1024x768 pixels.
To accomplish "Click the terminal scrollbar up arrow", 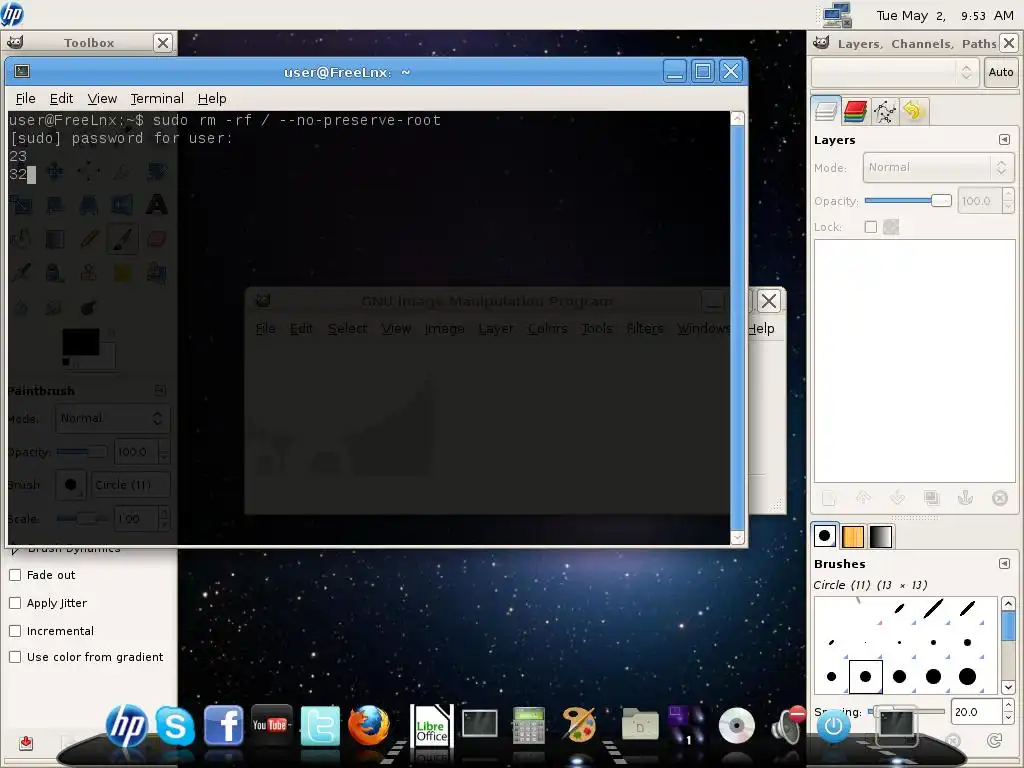I will (737, 118).
